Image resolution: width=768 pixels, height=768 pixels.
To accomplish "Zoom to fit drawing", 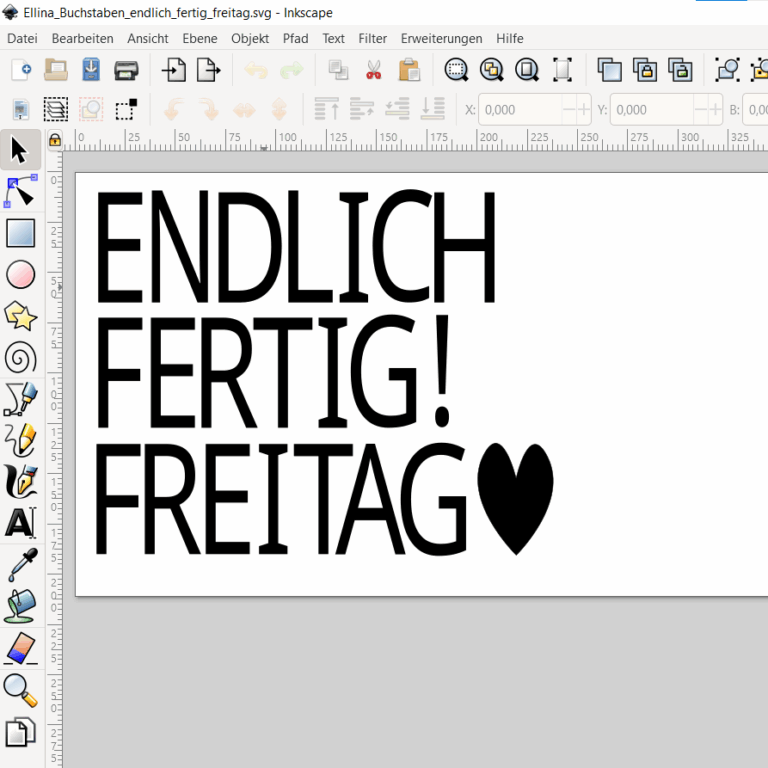I will [x=491, y=70].
